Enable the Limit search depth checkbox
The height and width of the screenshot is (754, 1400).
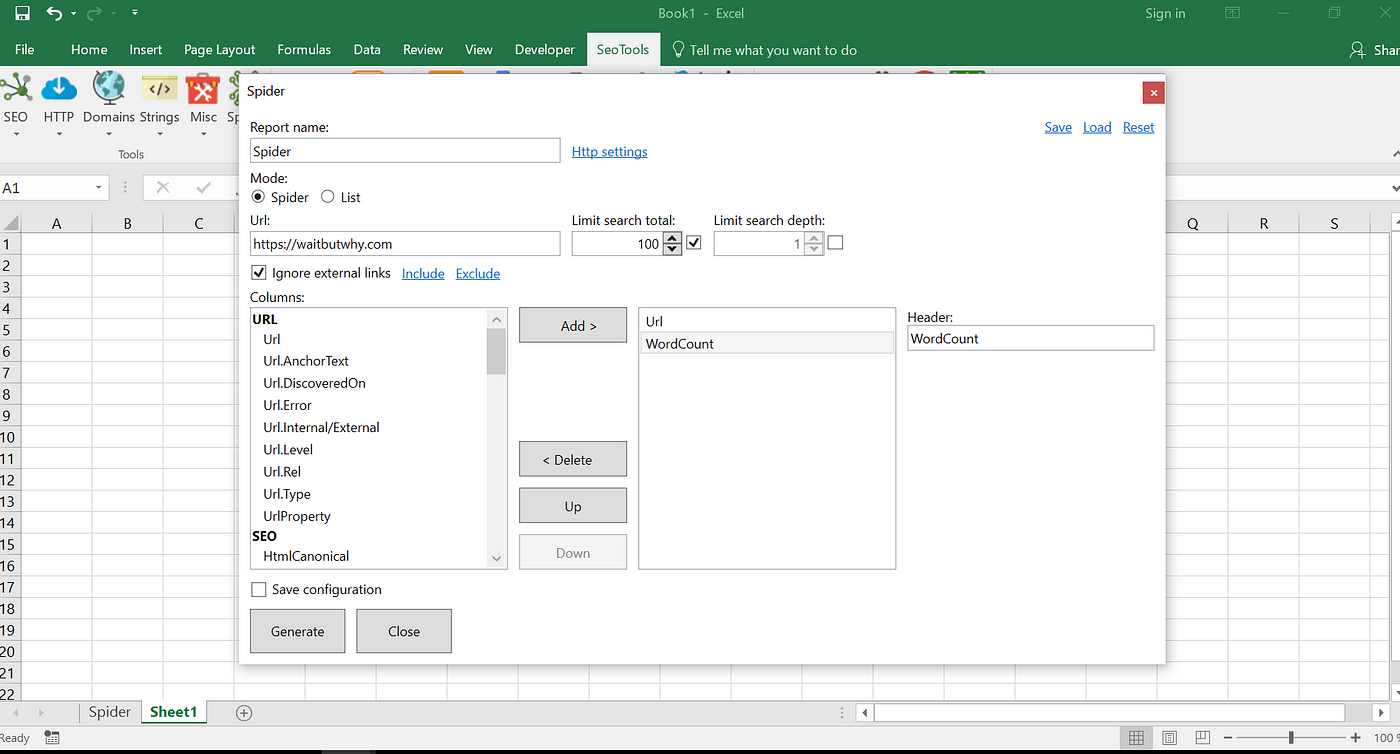(x=836, y=242)
